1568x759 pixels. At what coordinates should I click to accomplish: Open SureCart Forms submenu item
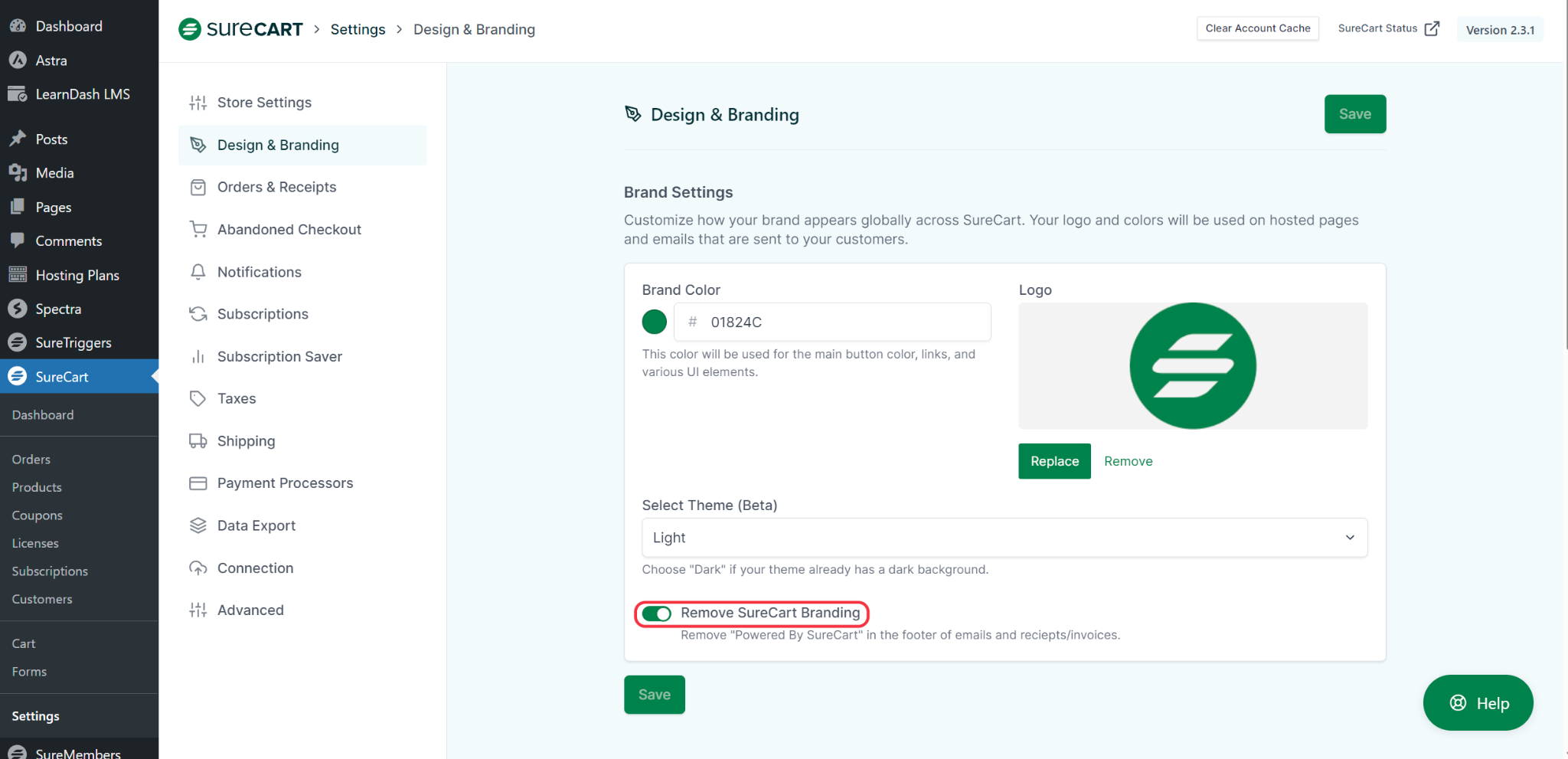click(29, 672)
